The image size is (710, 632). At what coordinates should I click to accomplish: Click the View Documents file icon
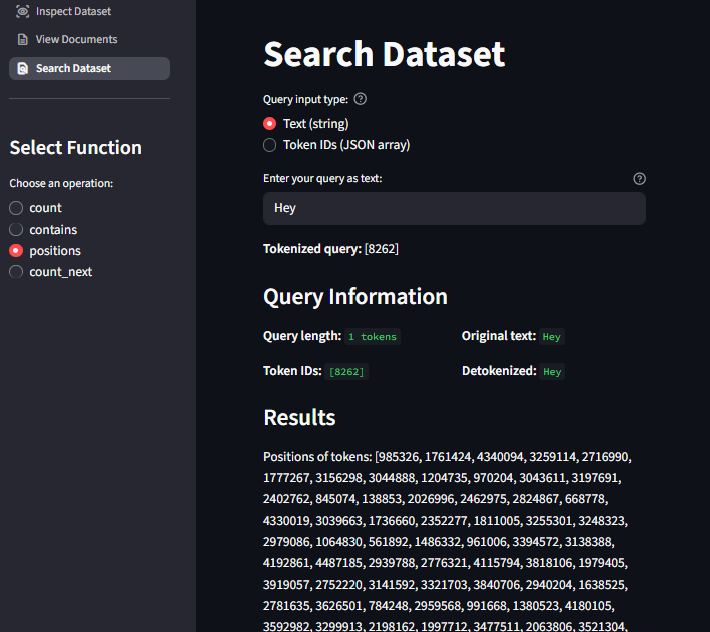pyautogui.click(x=23, y=40)
